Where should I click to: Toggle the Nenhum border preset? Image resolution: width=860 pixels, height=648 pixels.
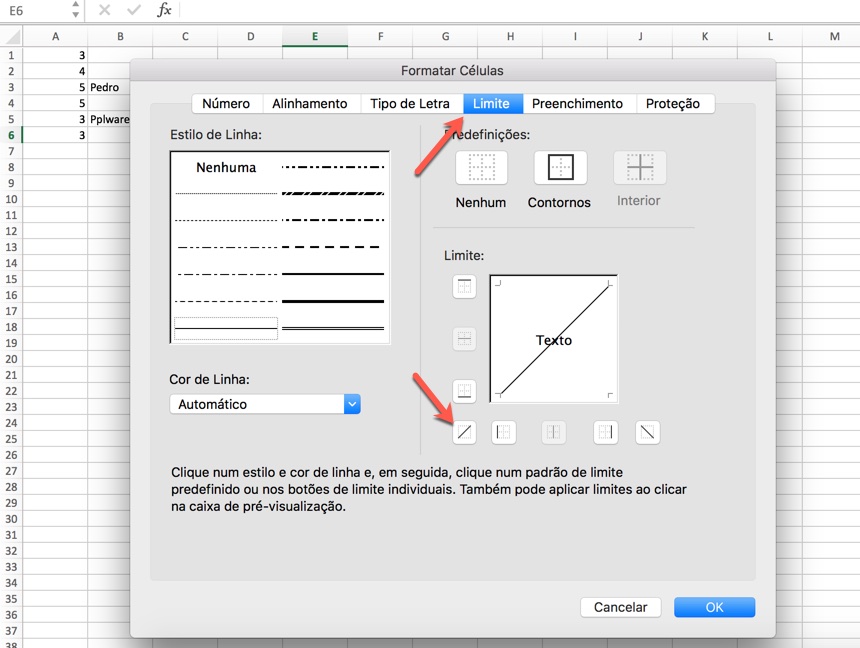pos(481,167)
